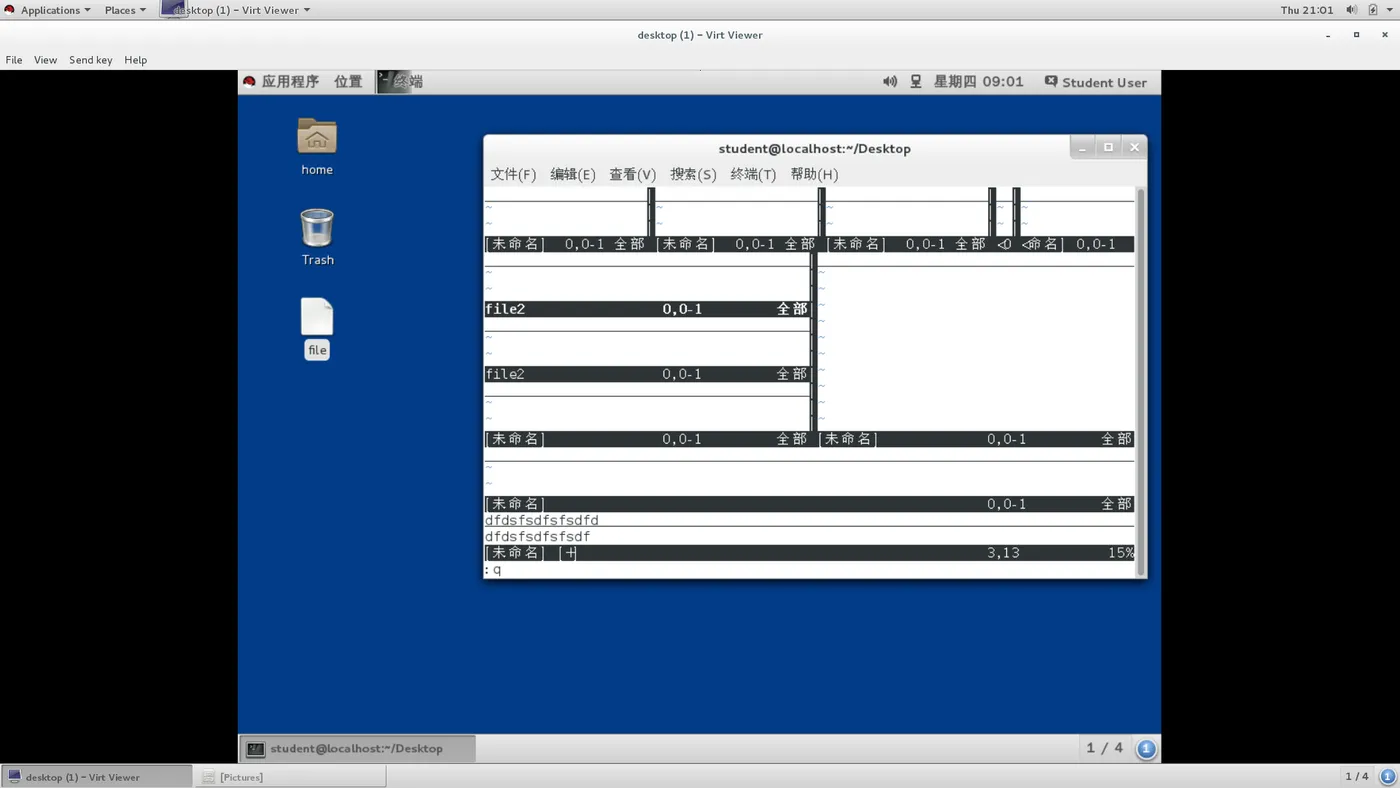
Task: Expand the host Places menu
Action: (x=125, y=10)
